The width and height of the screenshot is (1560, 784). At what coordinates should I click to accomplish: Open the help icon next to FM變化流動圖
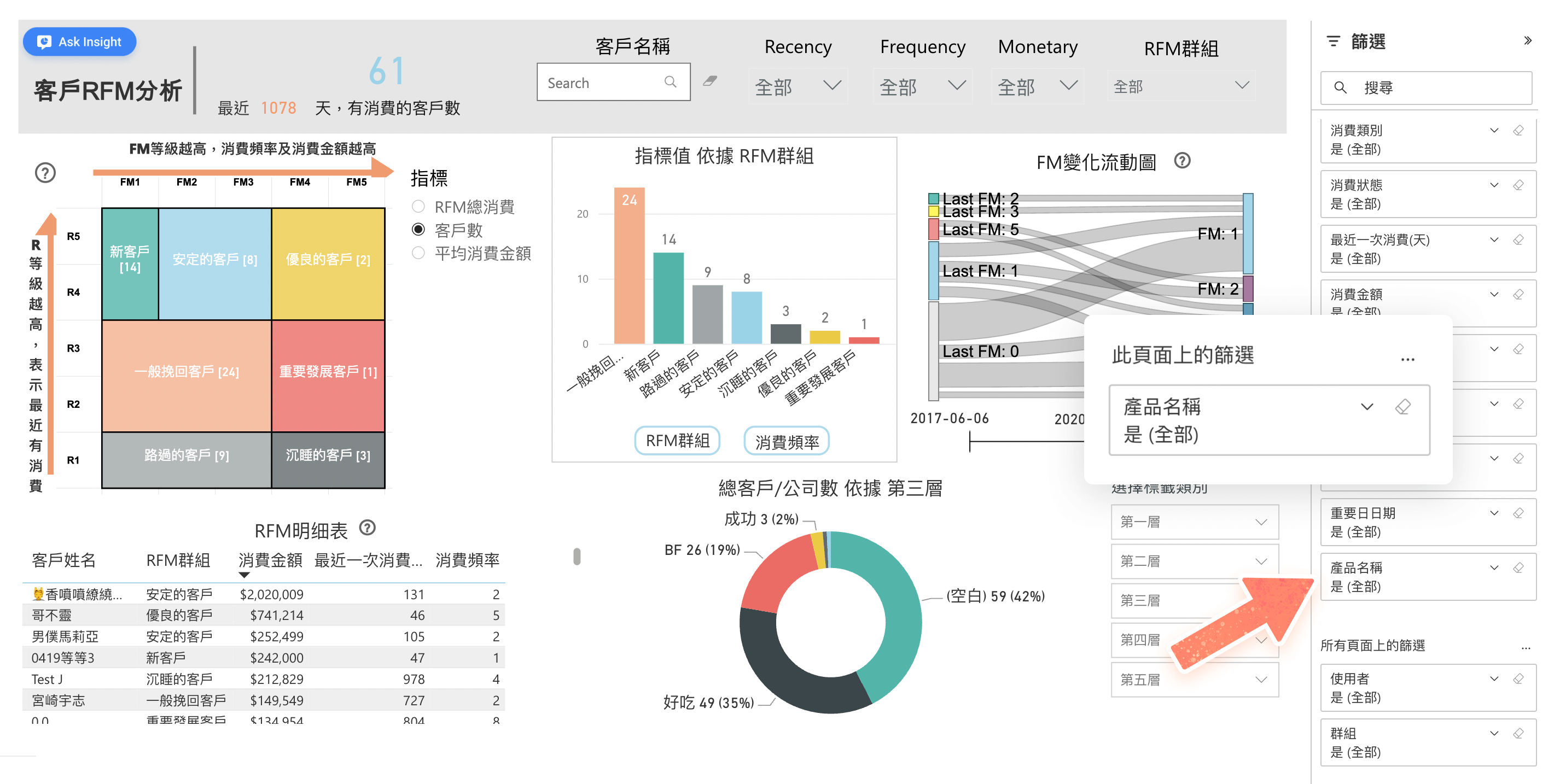1181,160
